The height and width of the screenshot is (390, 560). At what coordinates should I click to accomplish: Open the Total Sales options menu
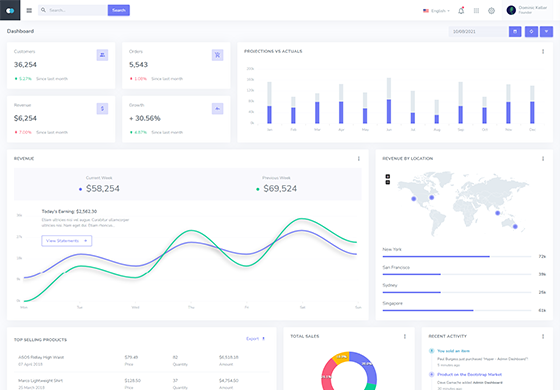(405, 336)
